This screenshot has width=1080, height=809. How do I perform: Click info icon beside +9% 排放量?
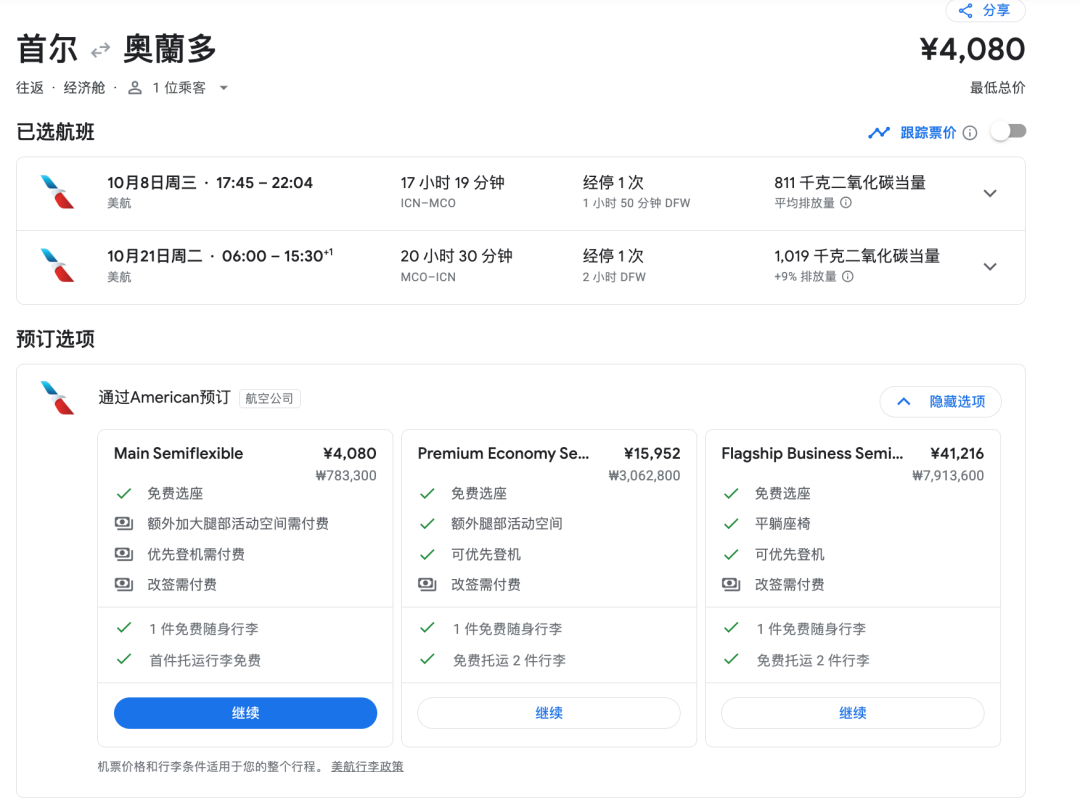pyautogui.click(x=848, y=277)
